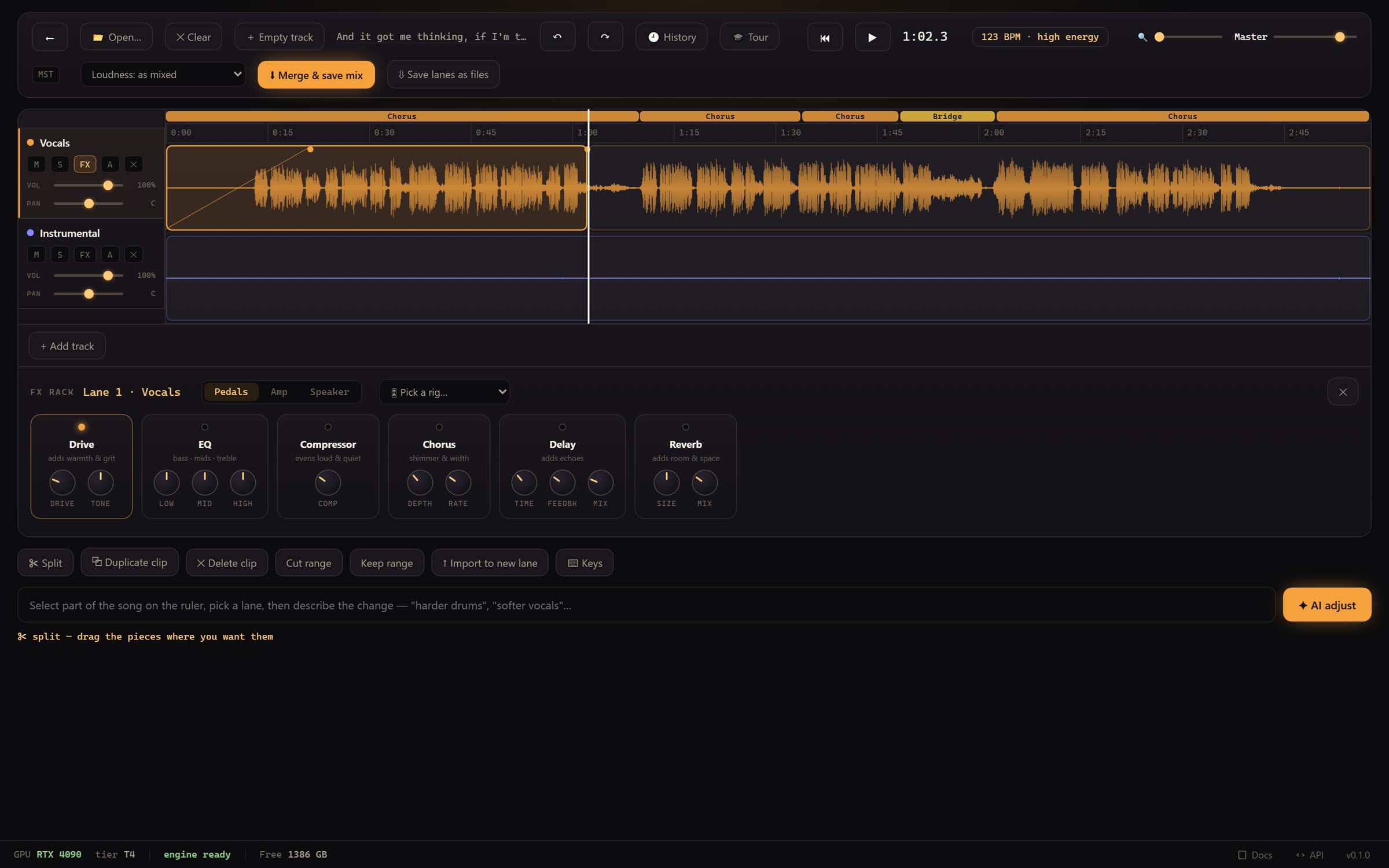Click the redo arrow icon
This screenshot has height=868, width=1389.
pyautogui.click(x=605, y=37)
